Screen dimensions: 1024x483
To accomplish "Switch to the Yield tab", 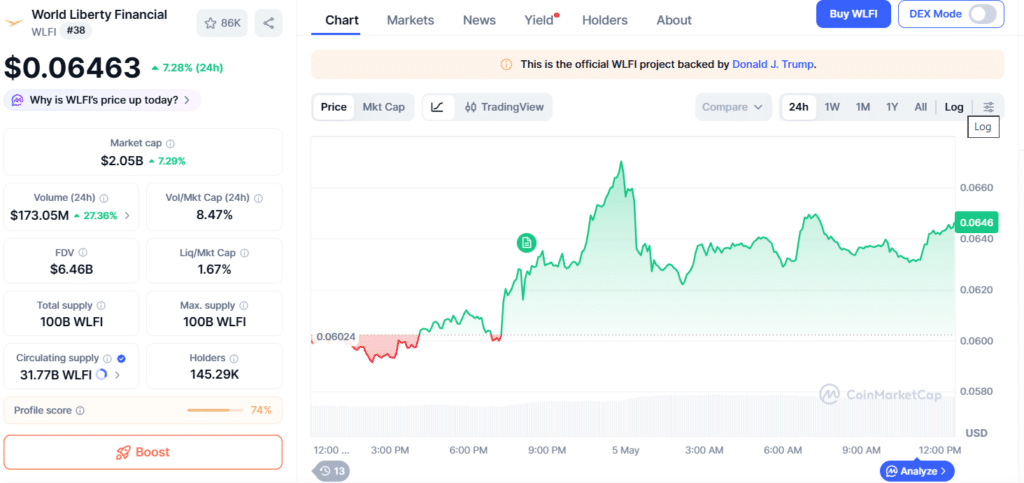I will tap(539, 20).
